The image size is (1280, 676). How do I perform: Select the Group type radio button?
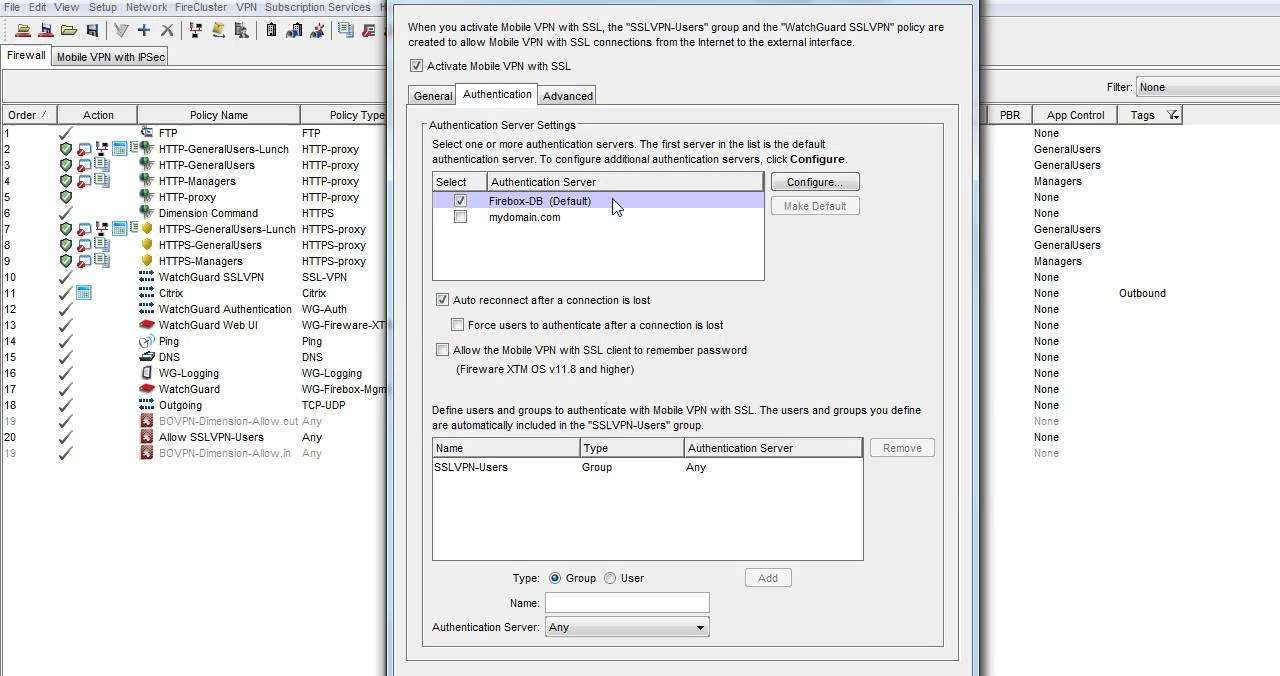point(555,578)
